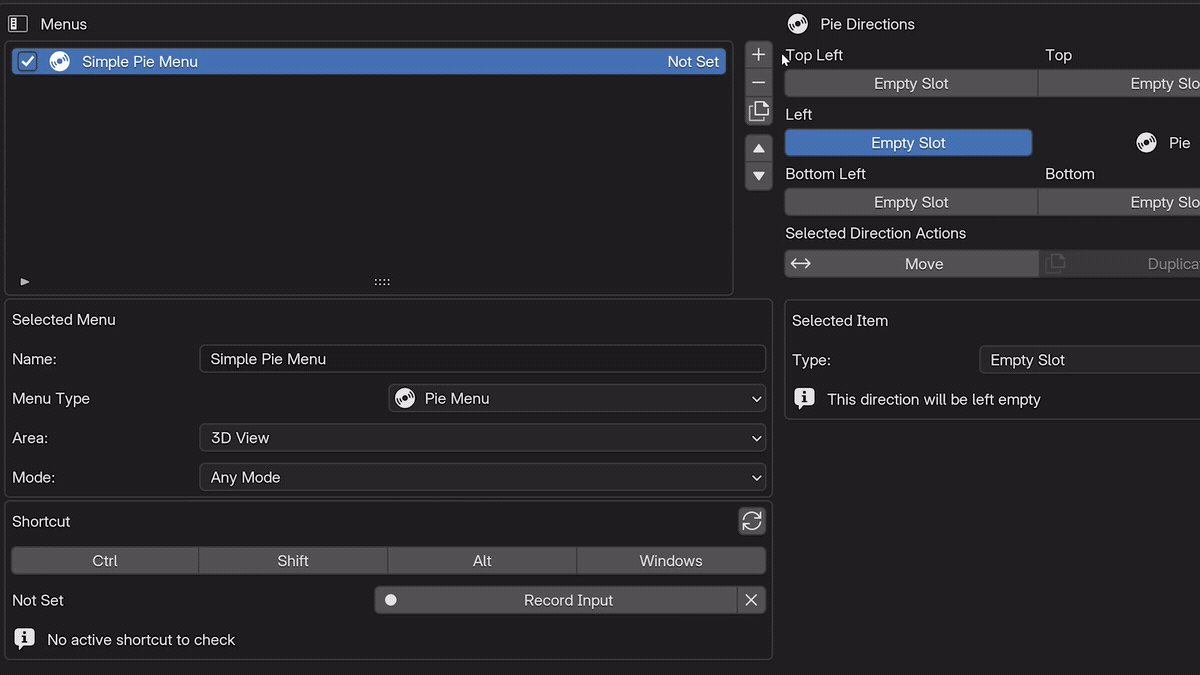Viewport: 1200px width, 675px height.
Task: Click info icon beside direction left empty
Action: [804, 398]
